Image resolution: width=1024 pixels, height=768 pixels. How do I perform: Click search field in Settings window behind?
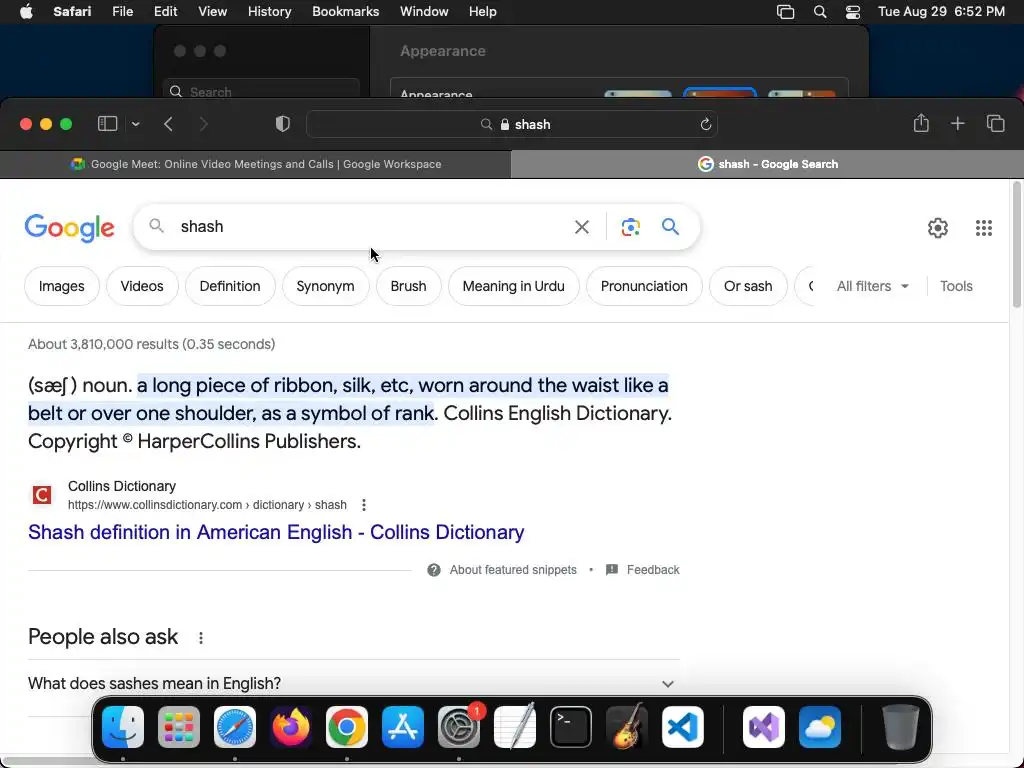[x=261, y=91]
